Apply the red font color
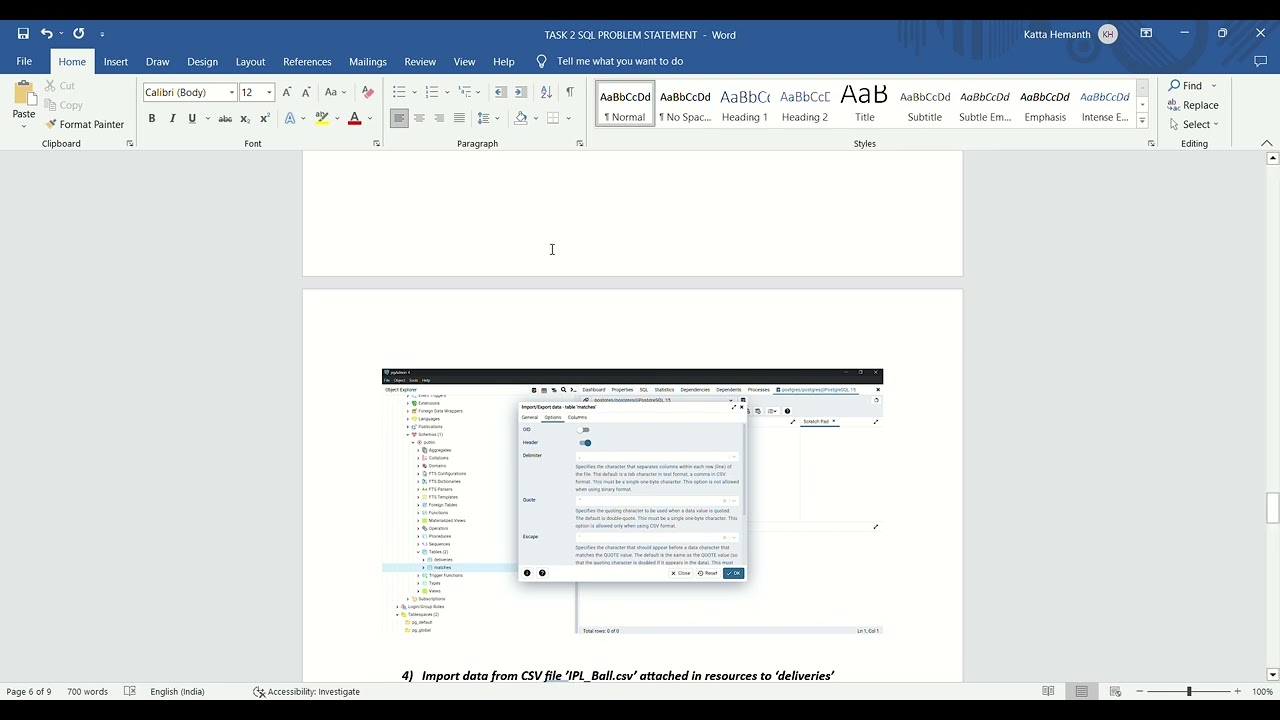The width and height of the screenshot is (1280, 720). click(354, 118)
